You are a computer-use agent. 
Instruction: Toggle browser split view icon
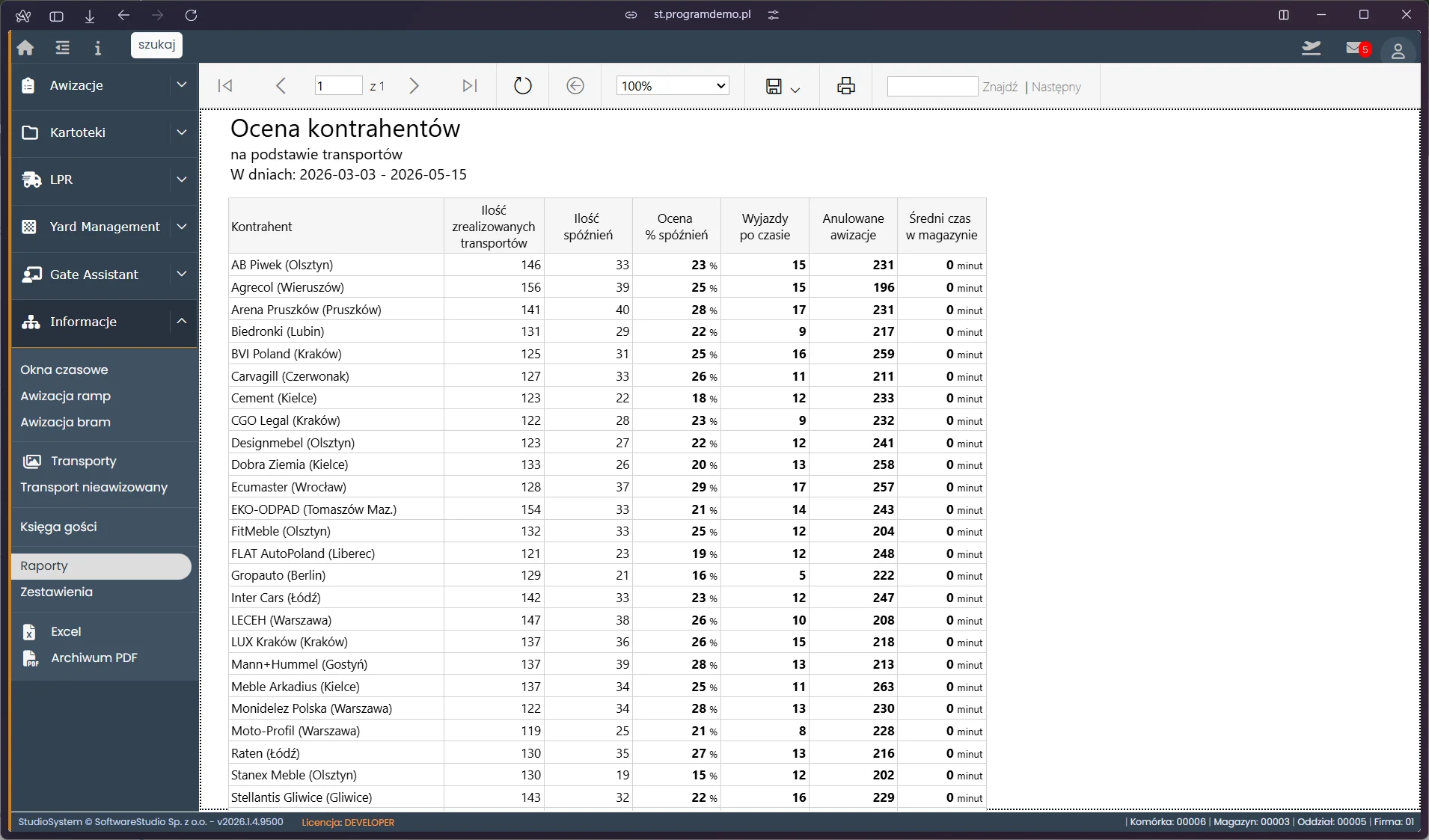pos(1284,15)
